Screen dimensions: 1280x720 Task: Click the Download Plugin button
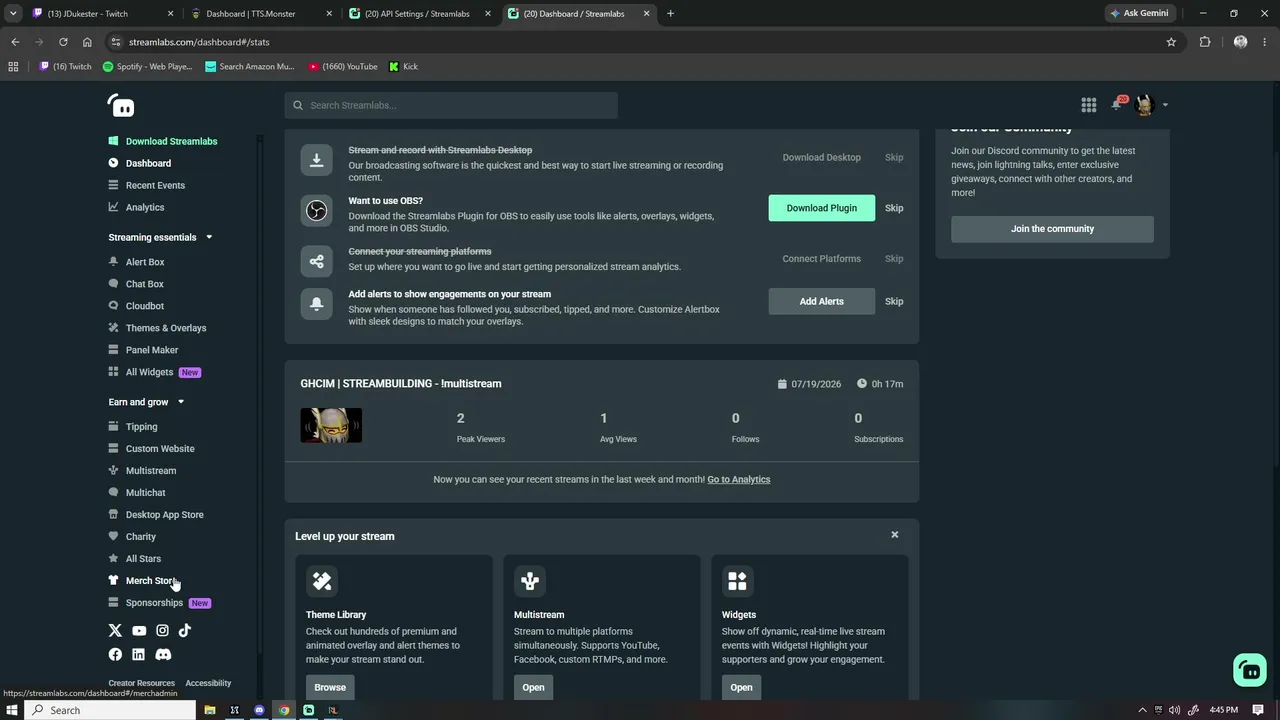pos(821,208)
